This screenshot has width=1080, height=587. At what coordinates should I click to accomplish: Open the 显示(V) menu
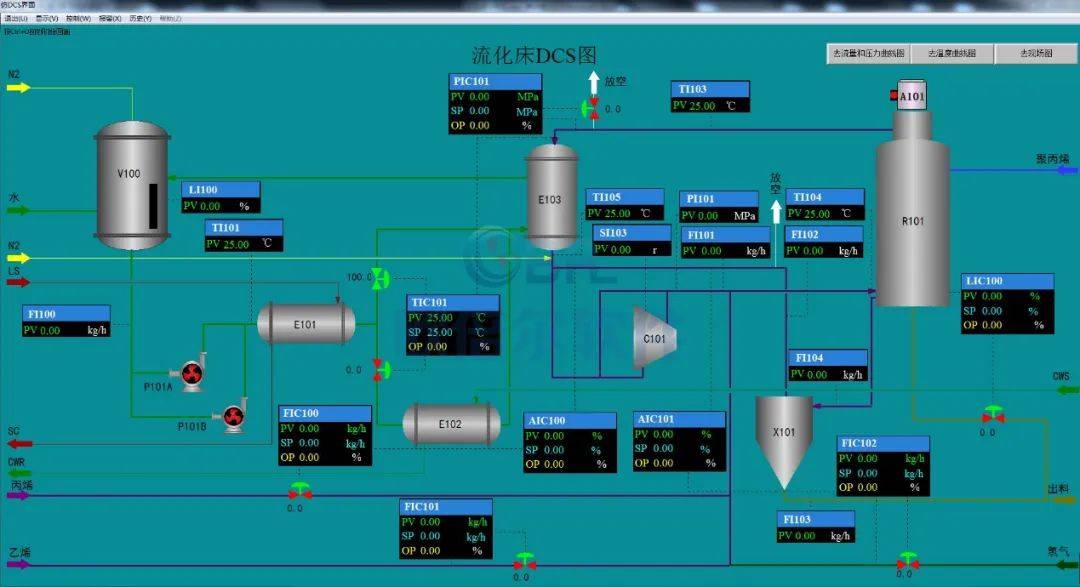pyautogui.click(x=46, y=18)
